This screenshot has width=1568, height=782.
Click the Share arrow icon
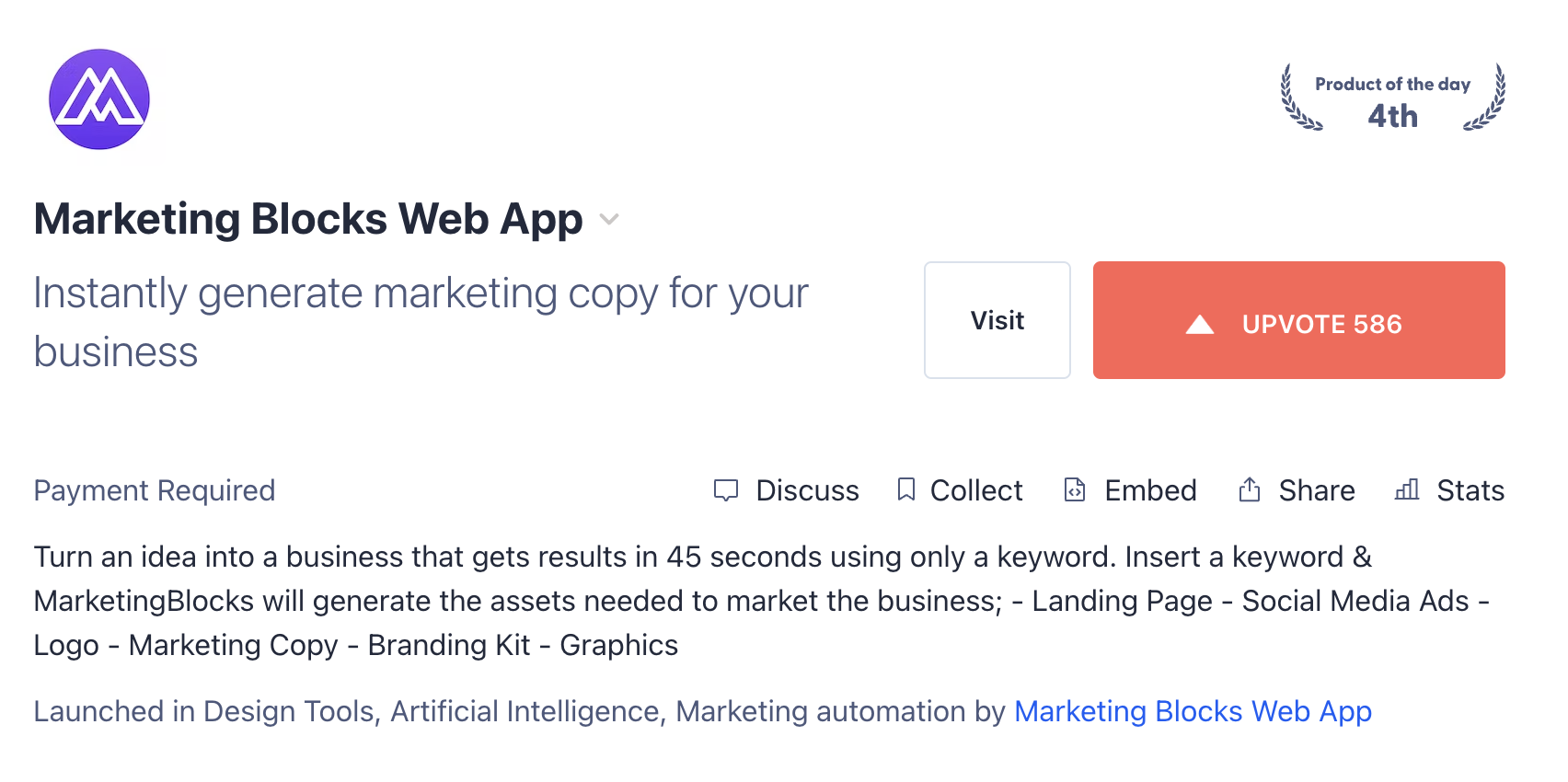(x=1249, y=489)
